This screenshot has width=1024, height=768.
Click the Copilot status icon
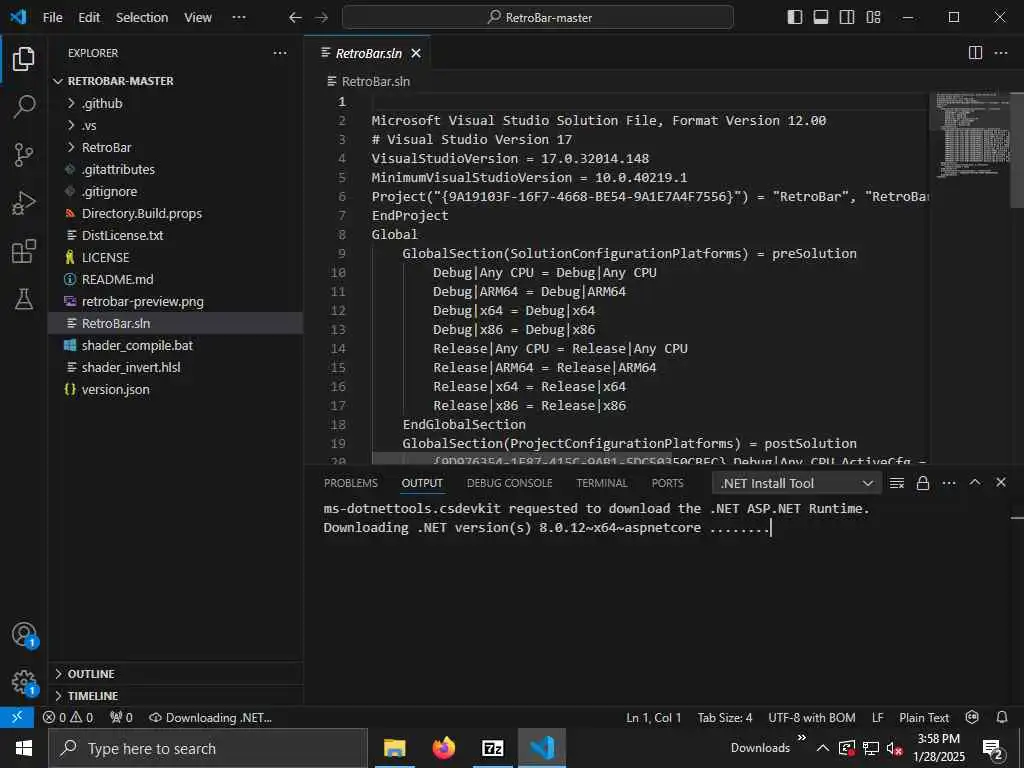pos(972,717)
